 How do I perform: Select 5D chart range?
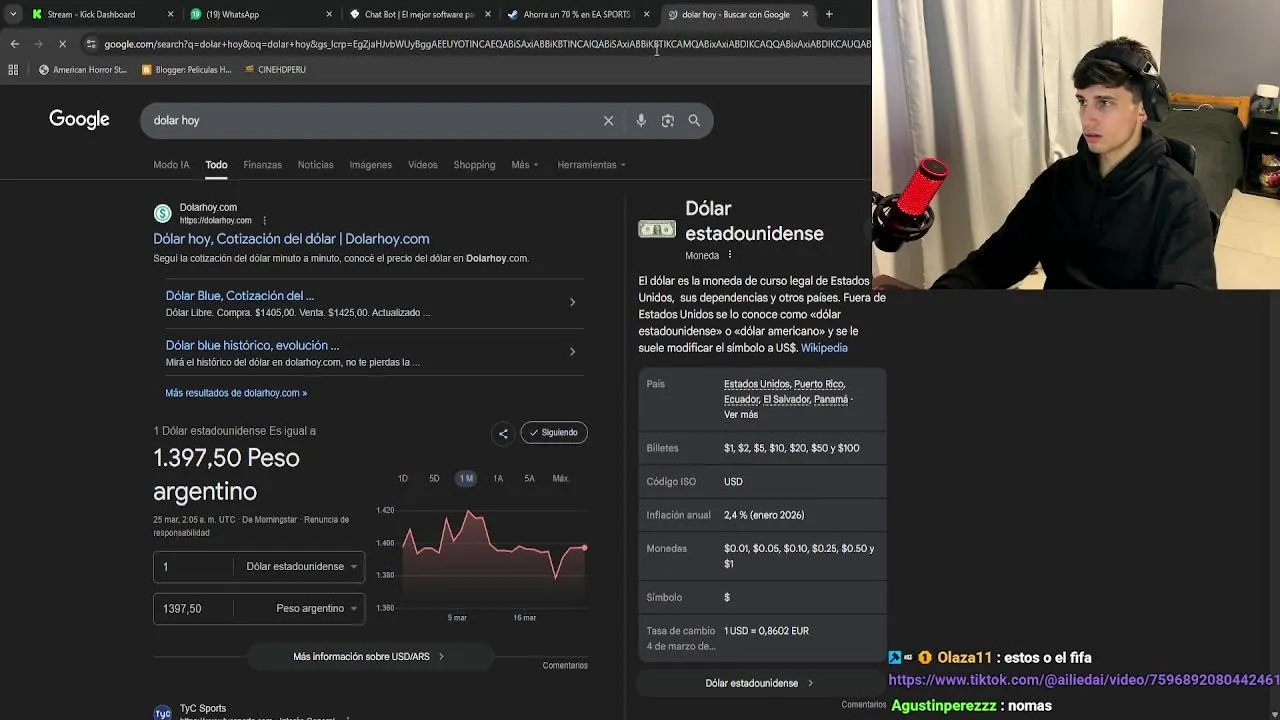(434, 479)
